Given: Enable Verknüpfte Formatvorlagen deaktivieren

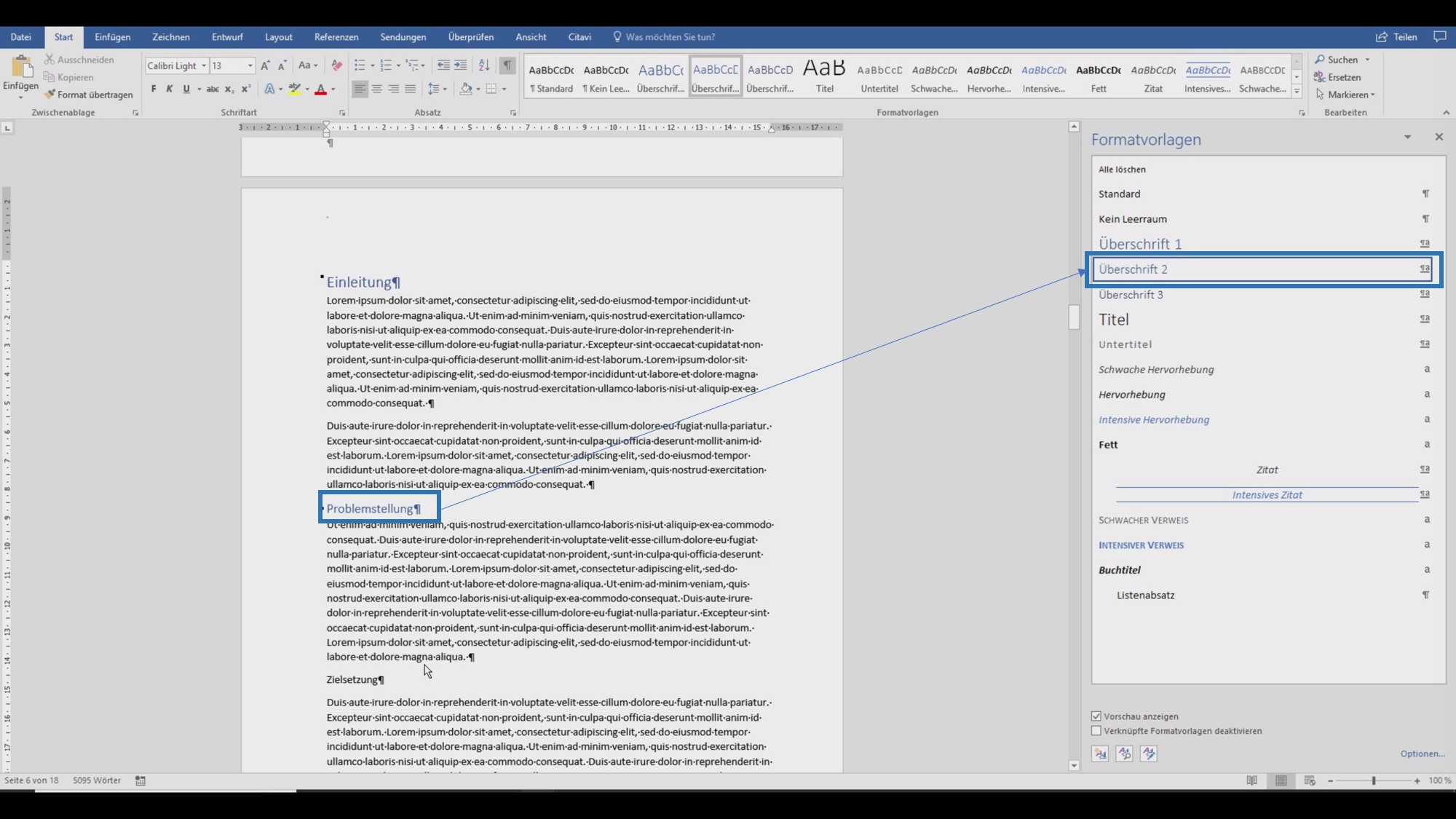Looking at the screenshot, I should (1096, 730).
